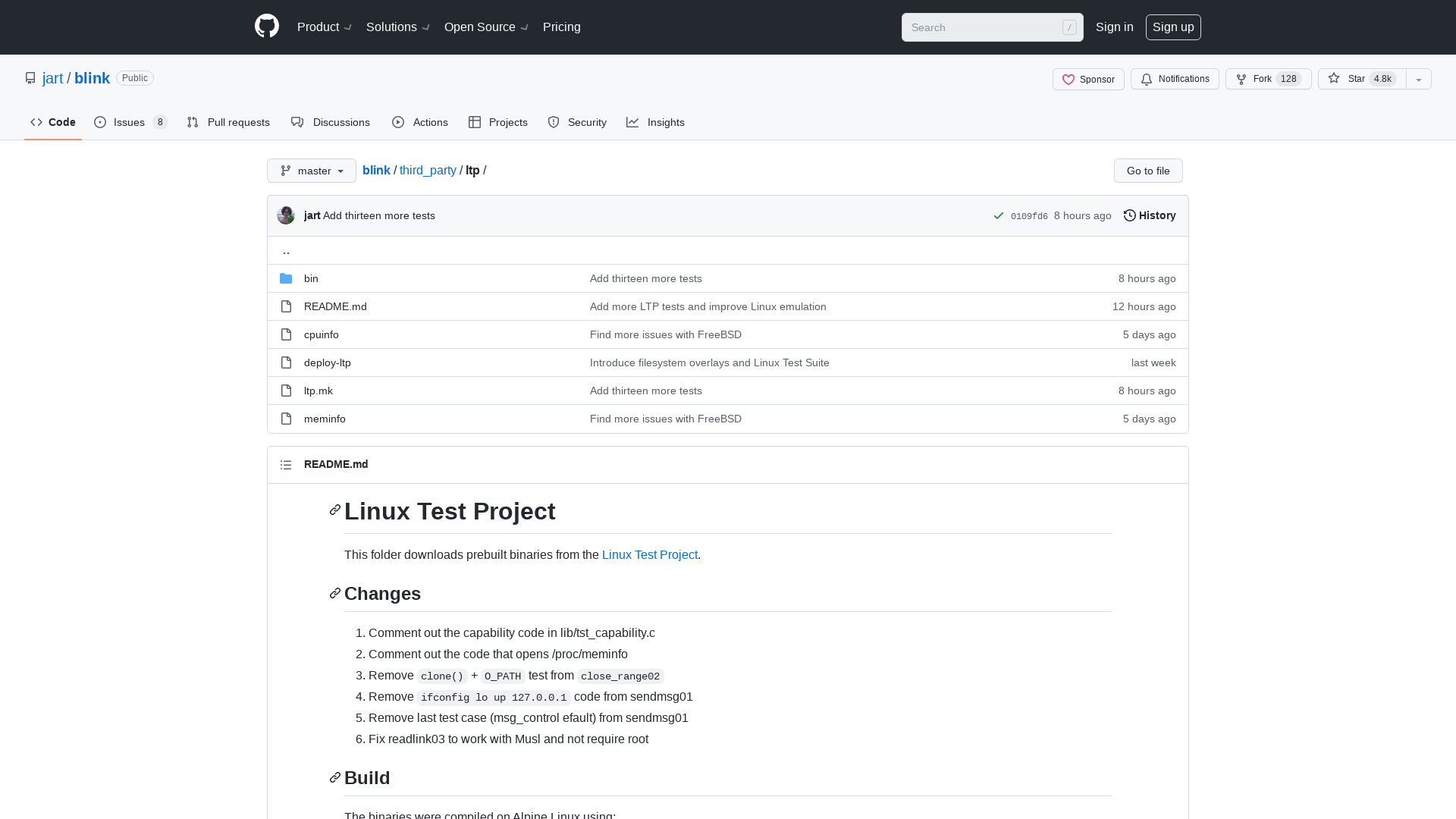Switch to the Security tab
The image size is (1456, 819).
tap(577, 122)
